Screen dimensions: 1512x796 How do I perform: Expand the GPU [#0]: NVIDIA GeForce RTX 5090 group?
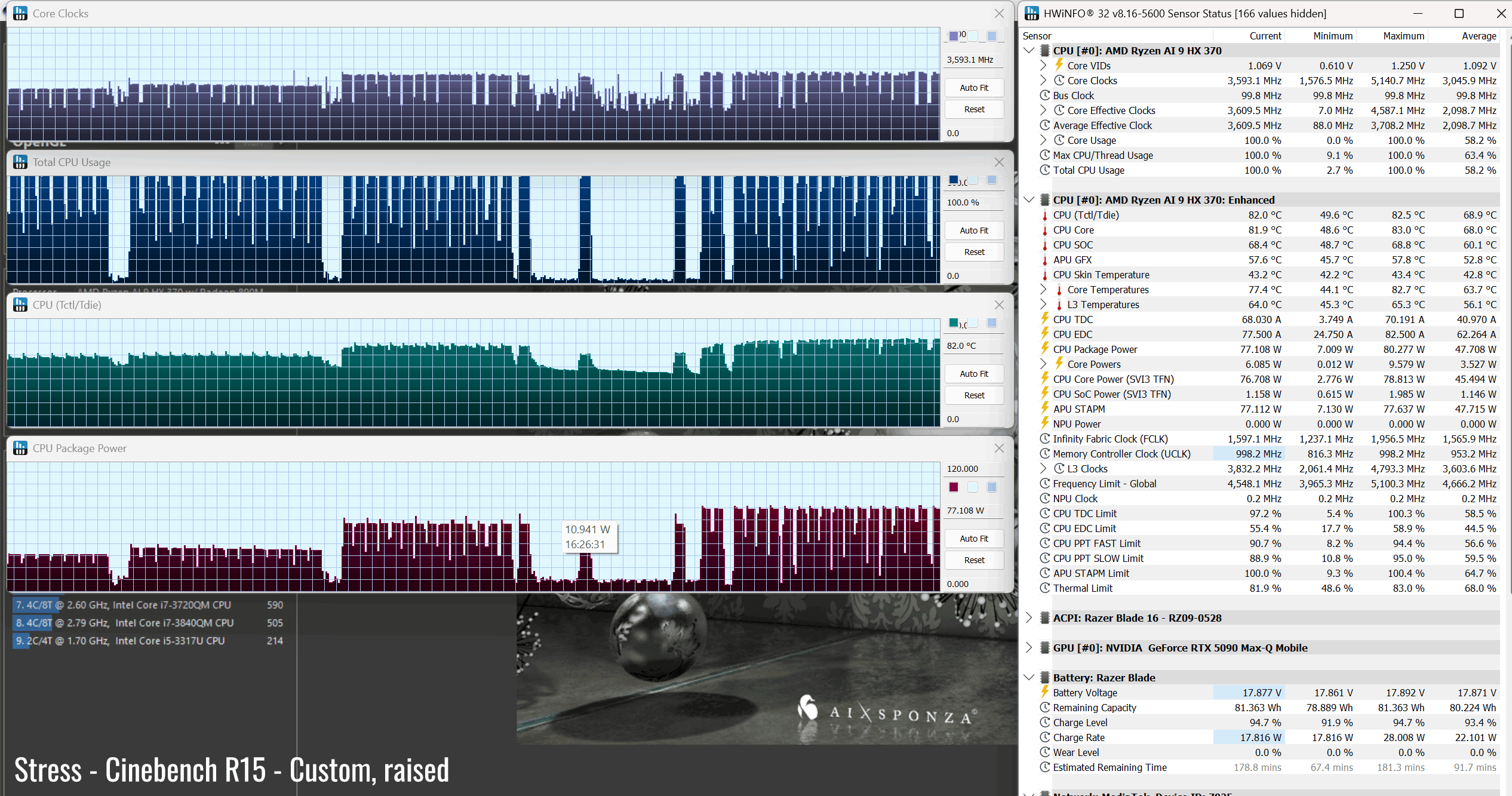1029,647
